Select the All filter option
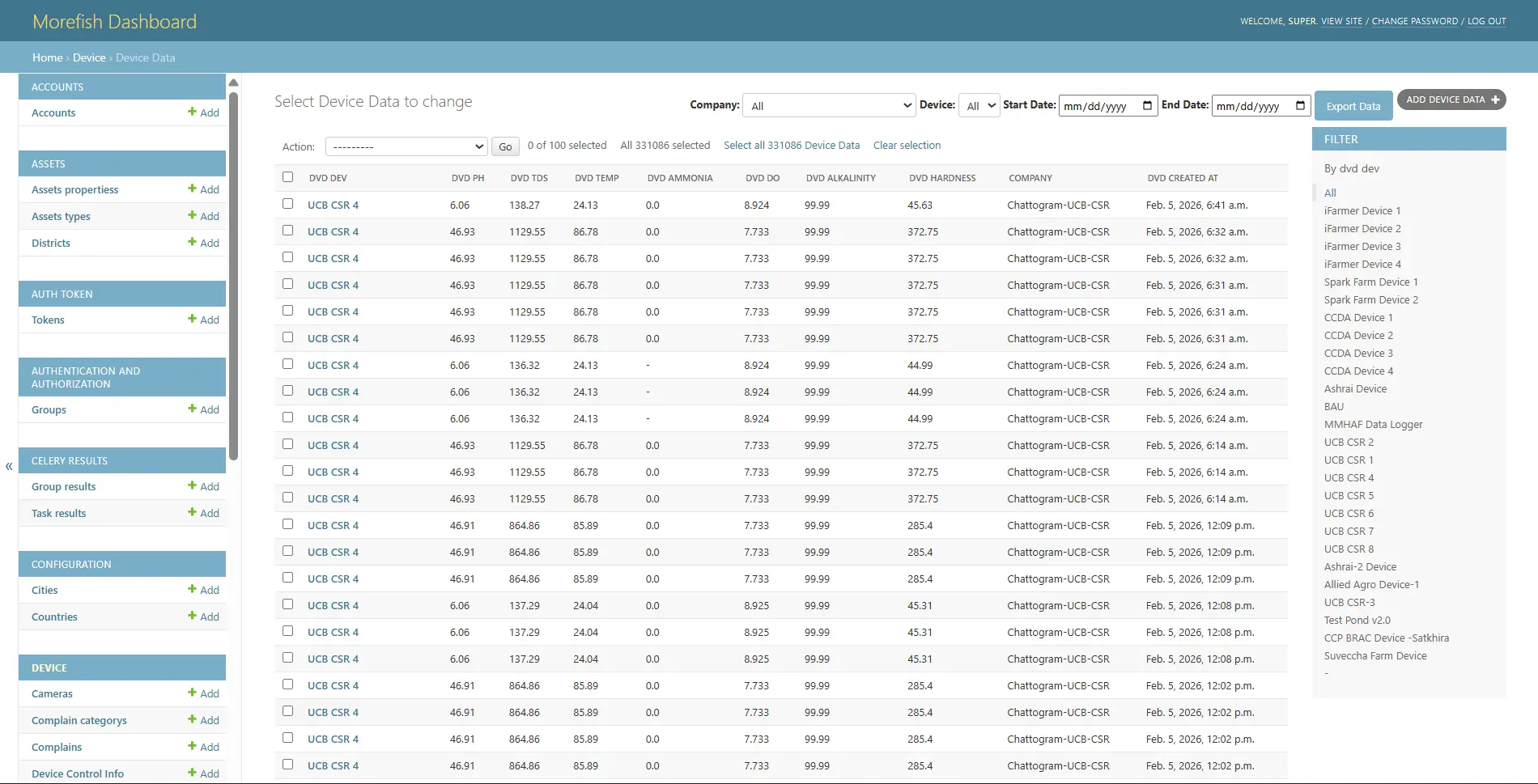 coord(1330,193)
